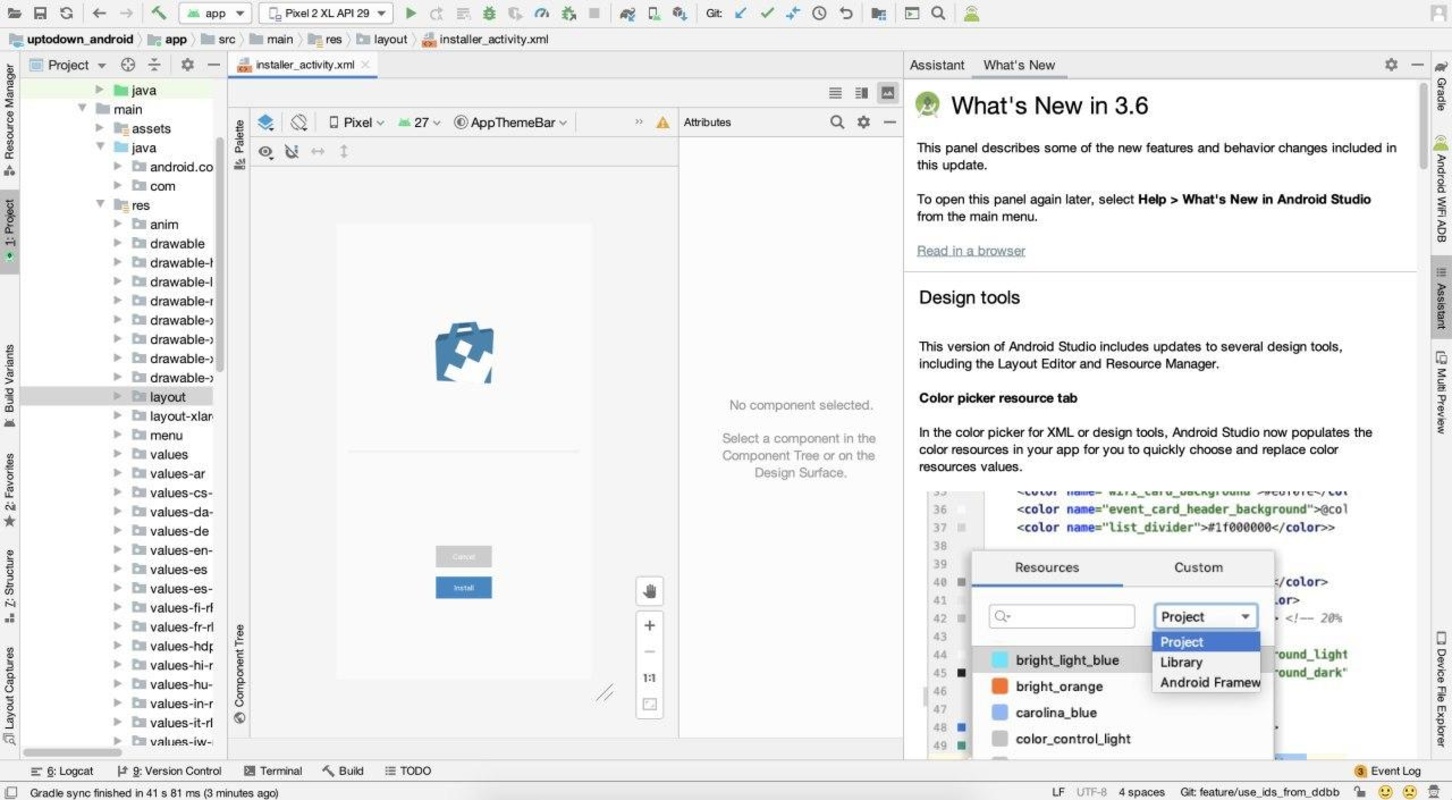Switch to Design view mode icon
Screen dimensions: 1452x800
click(x=887, y=93)
